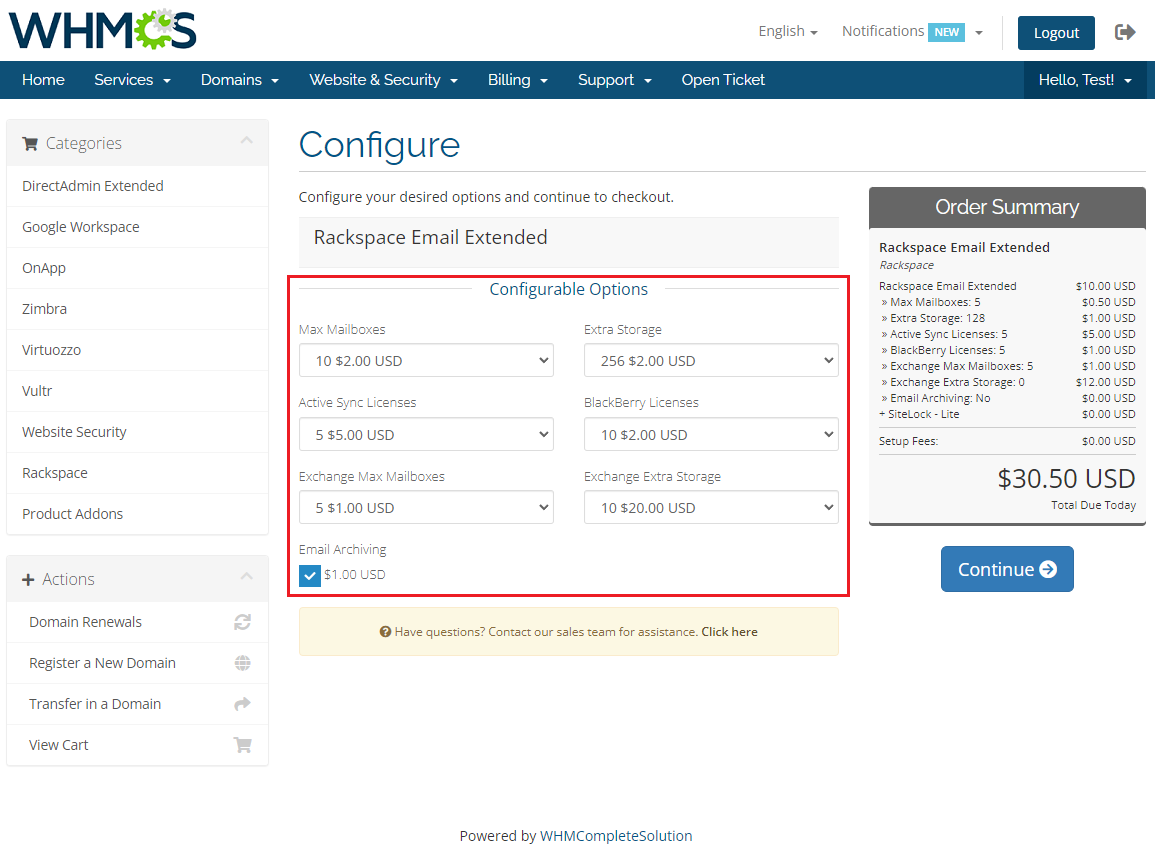Open the Support menu
The height and width of the screenshot is (848, 1155).
tap(615, 80)
